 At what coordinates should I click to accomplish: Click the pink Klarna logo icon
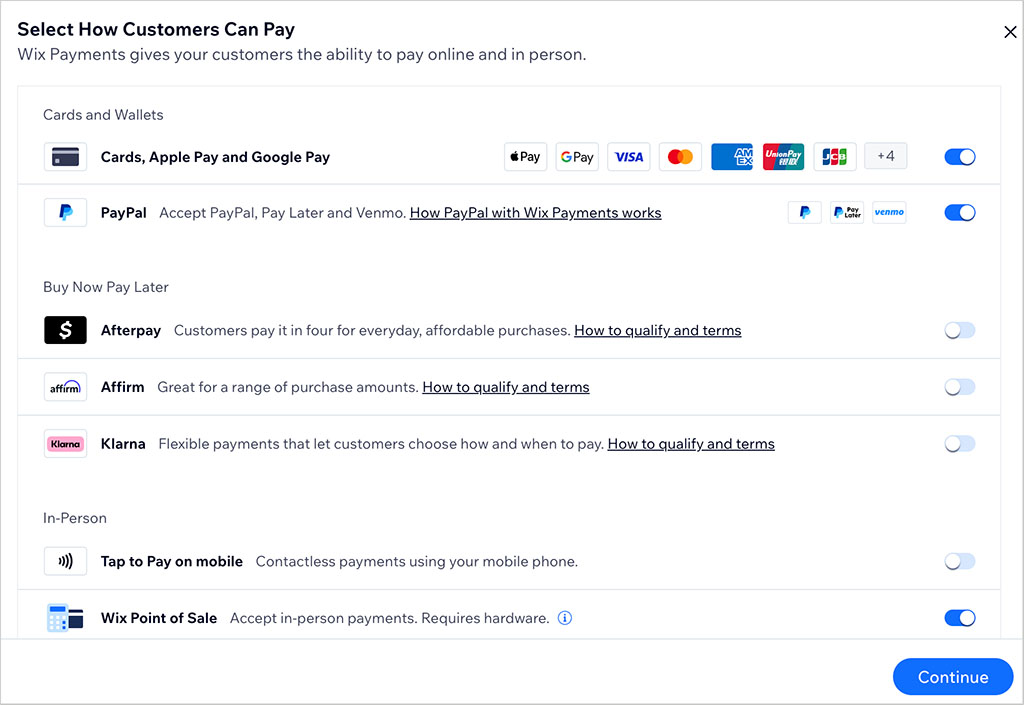[65, 444]
